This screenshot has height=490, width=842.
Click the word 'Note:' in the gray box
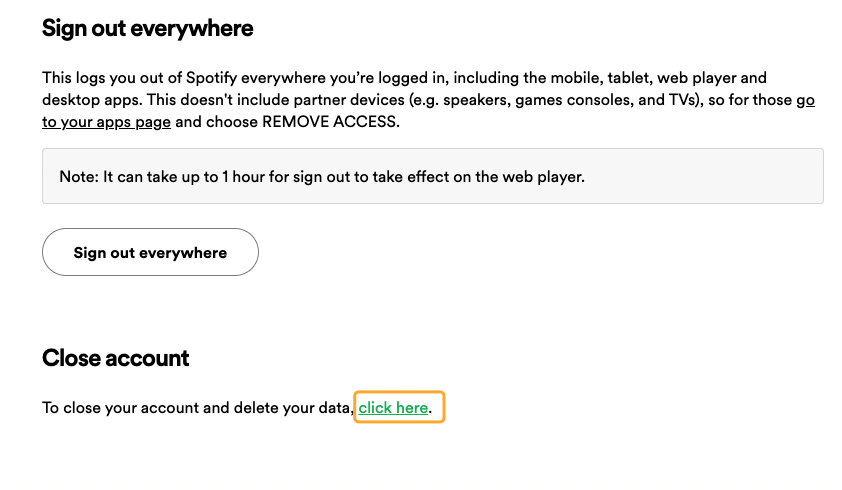79,177
